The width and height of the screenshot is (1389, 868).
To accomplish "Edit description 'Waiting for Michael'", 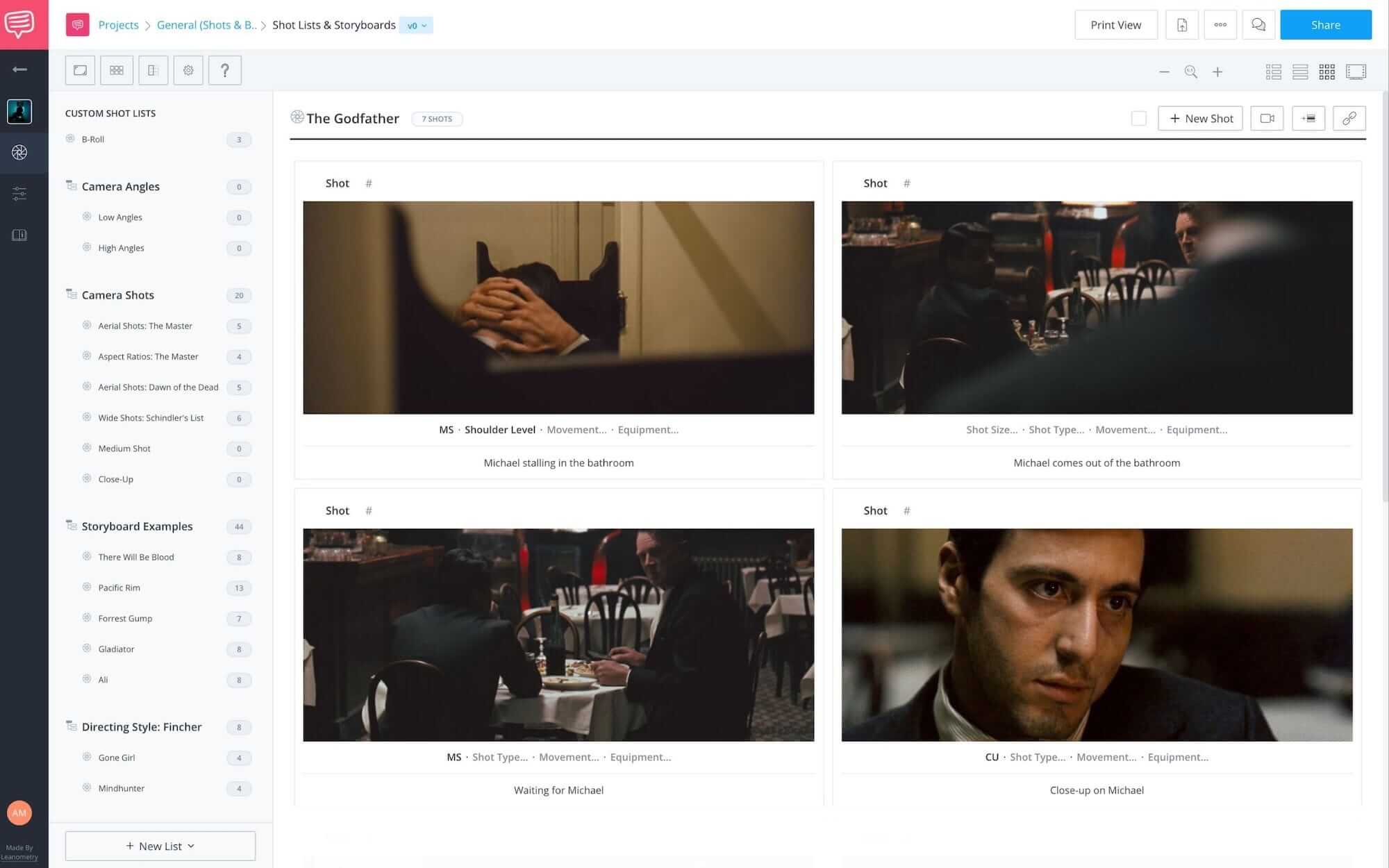I will (x=558, y=790).
